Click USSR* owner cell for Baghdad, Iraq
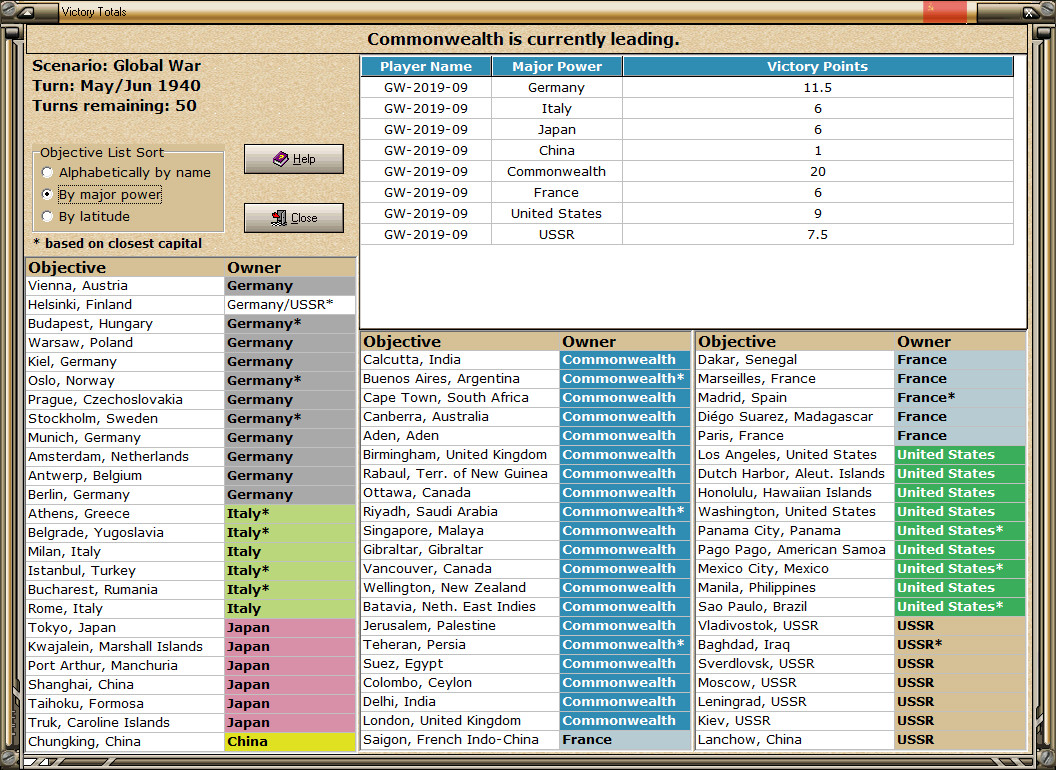The height and width of the screenshot is (770, 1056). [x=960, y=645]
